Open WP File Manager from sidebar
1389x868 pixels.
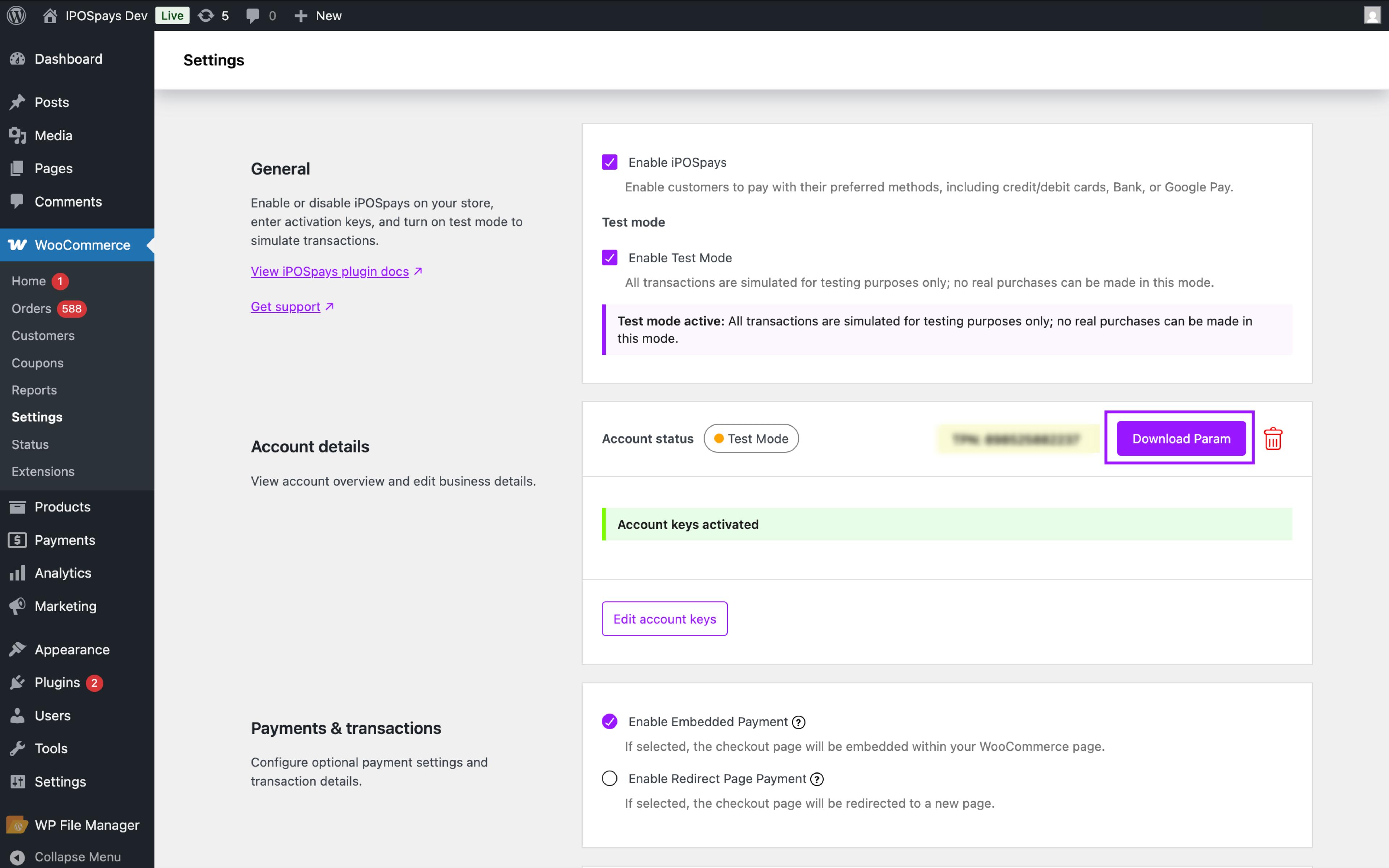(x=86, y=825)
